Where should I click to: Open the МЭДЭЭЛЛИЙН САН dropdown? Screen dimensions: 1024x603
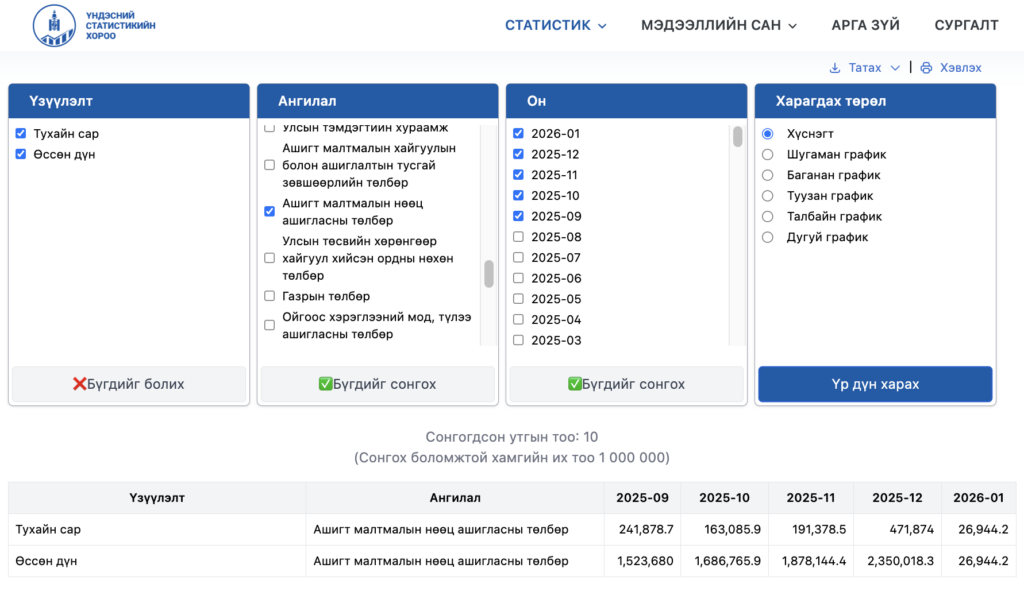click(x=718, y=26)
